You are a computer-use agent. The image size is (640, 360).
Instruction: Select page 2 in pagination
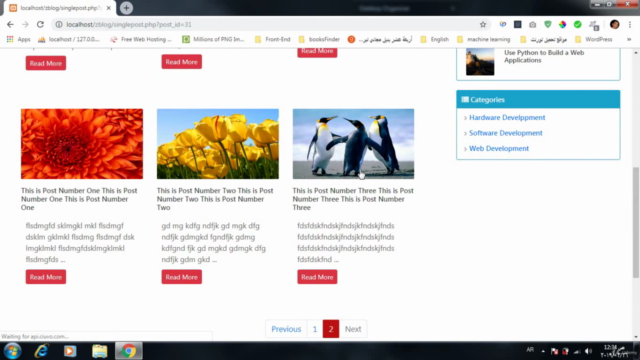coord(331,329)
